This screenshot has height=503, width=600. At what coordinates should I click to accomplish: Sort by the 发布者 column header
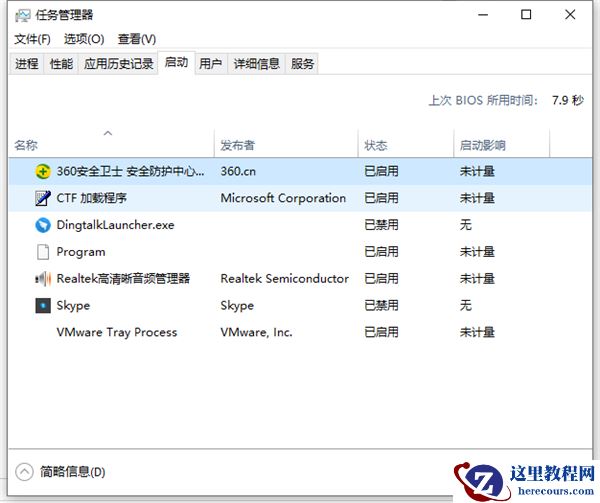point(286,143)
